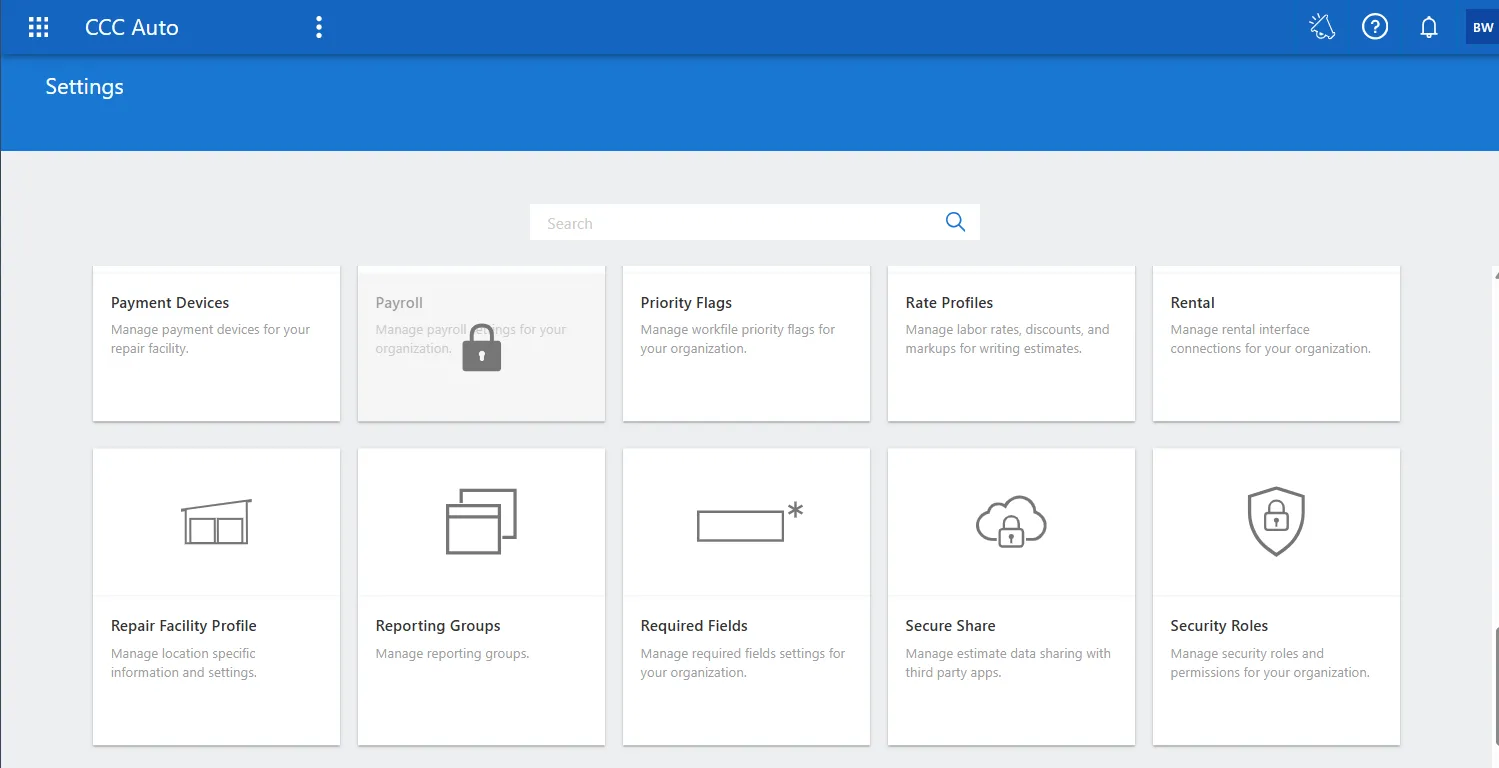Open the Rate Profiles settings card
This screenshot has width=1499, height=768.
(x=1011, y=343)
